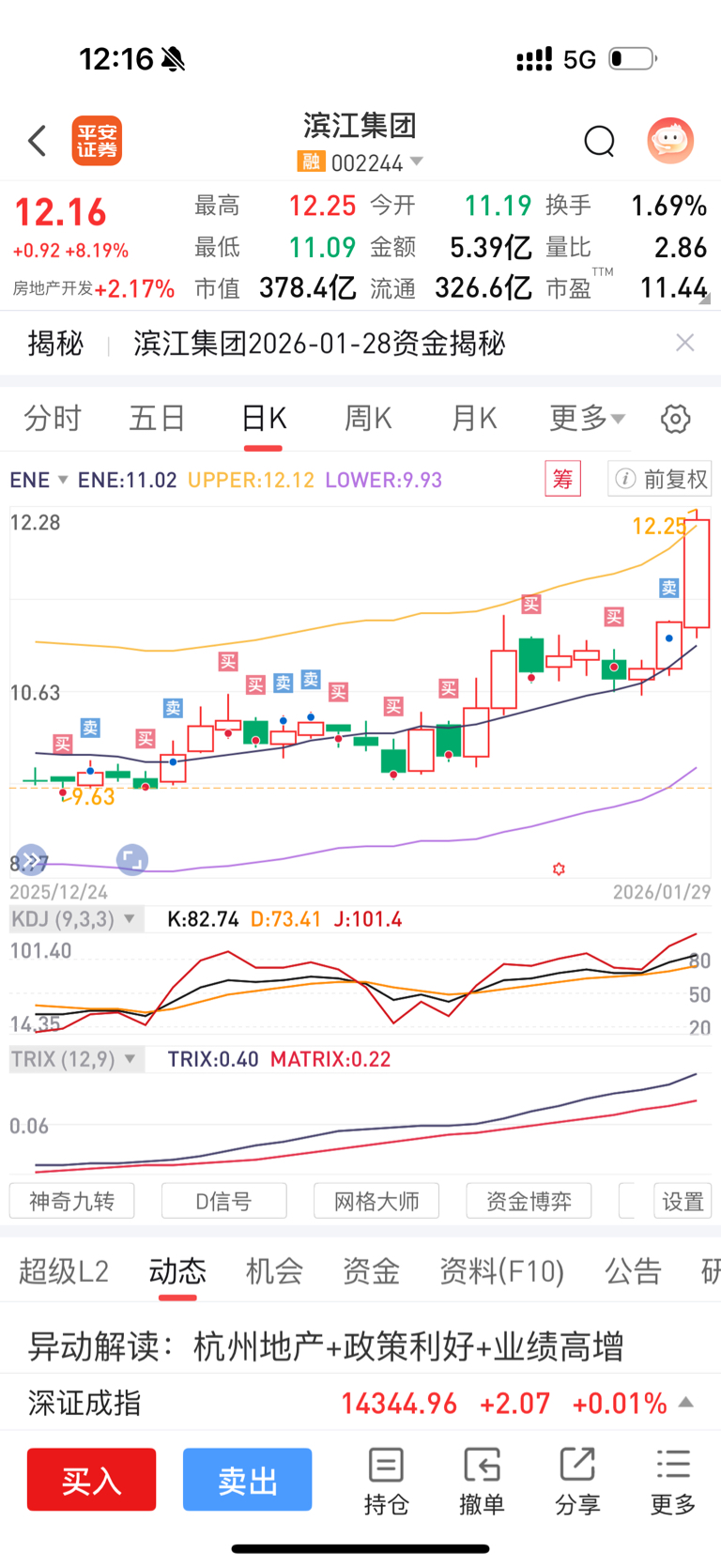The width and height of the screenshot is (721, 1568).
Task: Open the 机会 tab
Action: pyautogui.click(x=274, y=1271)
